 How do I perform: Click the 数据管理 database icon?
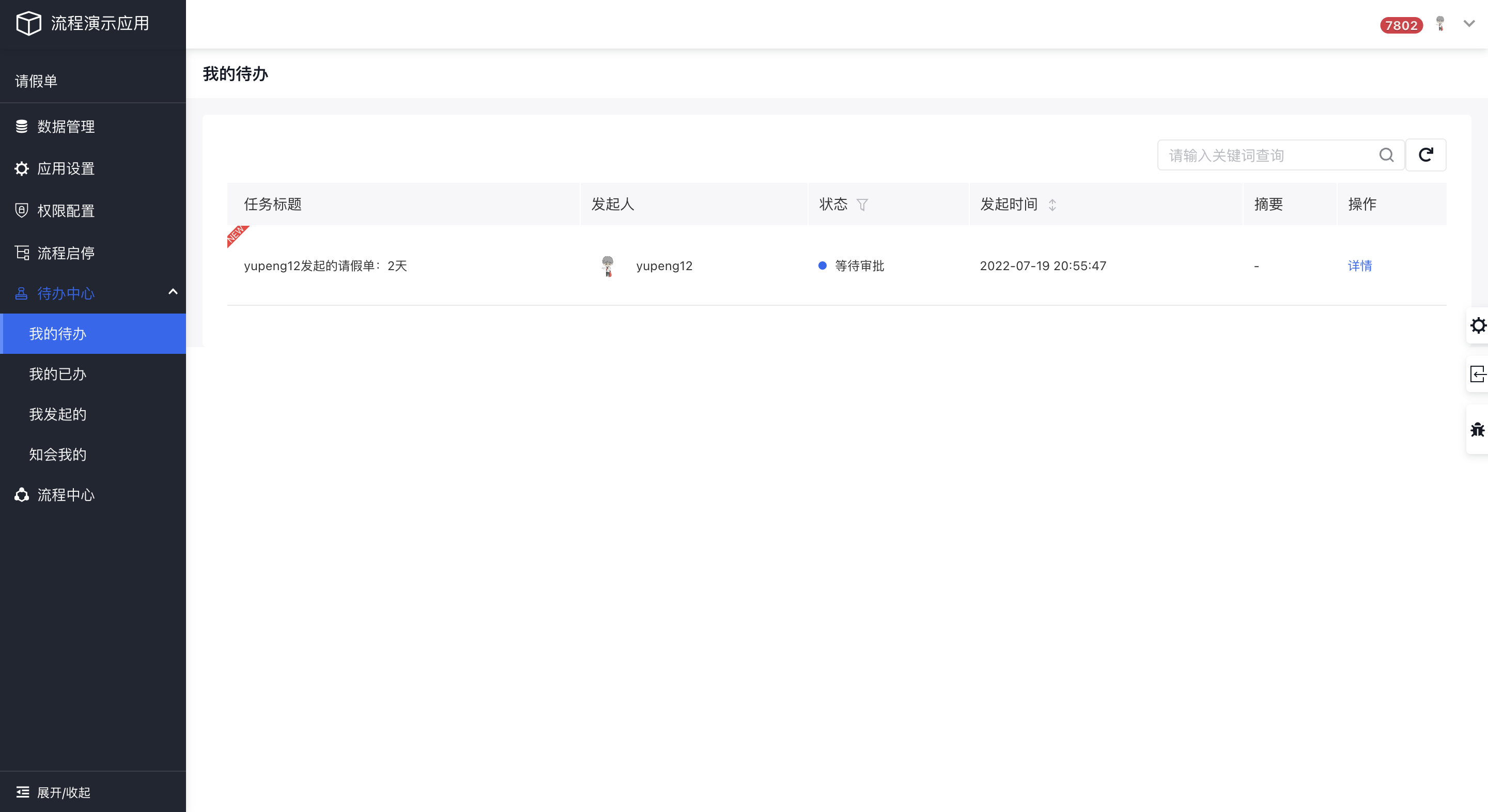pyautogui.click(x=22, y=127)
